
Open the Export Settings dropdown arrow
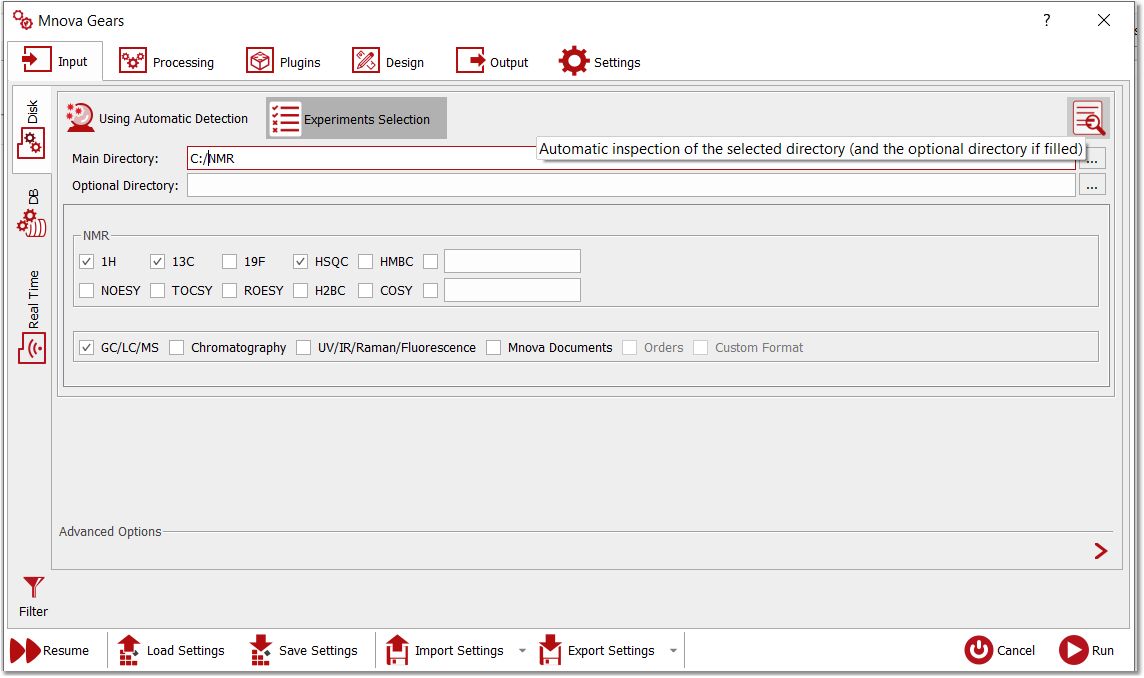[x=673, y=650]
